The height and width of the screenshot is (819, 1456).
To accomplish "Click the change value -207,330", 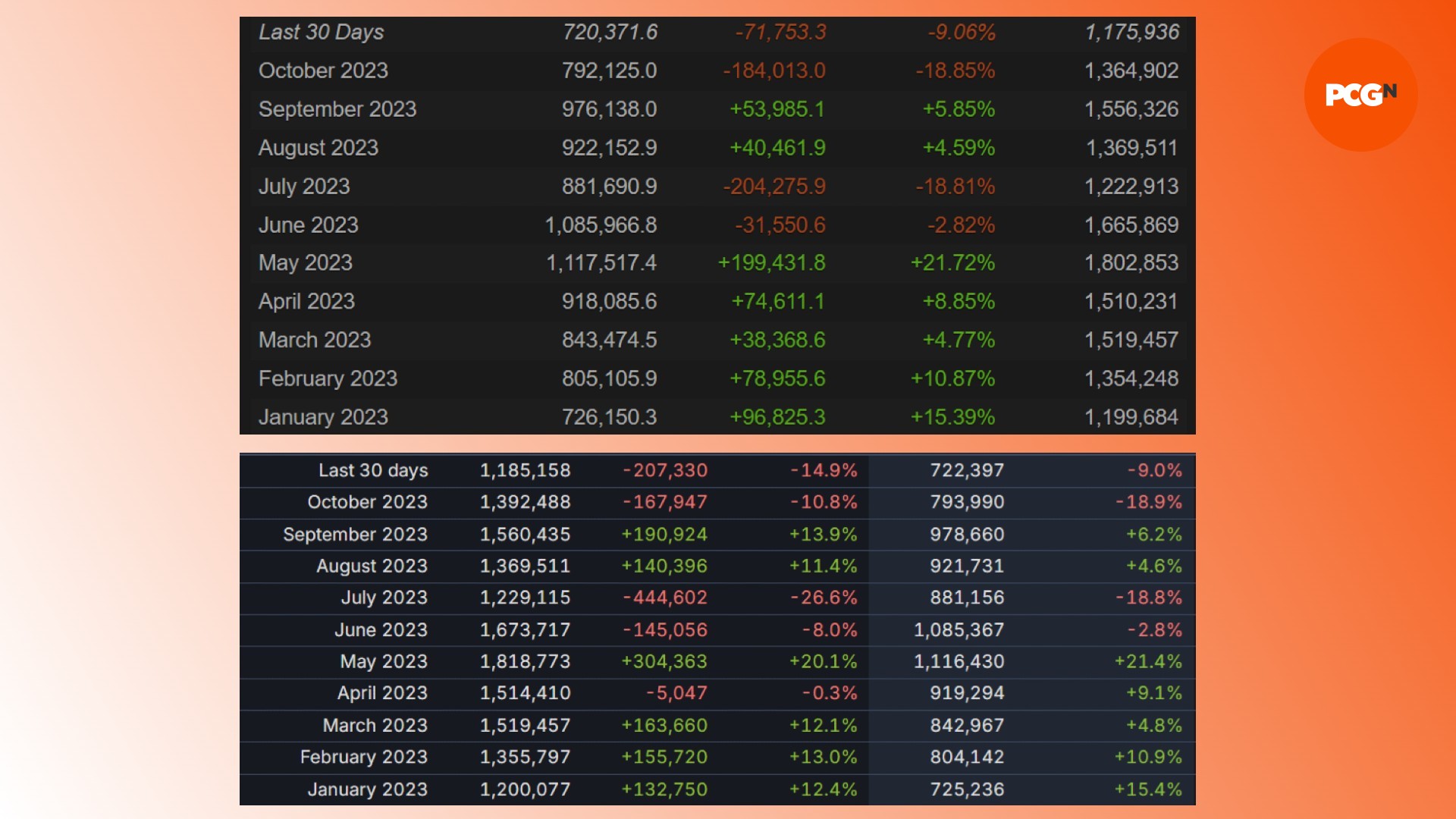I will point(665,470).
